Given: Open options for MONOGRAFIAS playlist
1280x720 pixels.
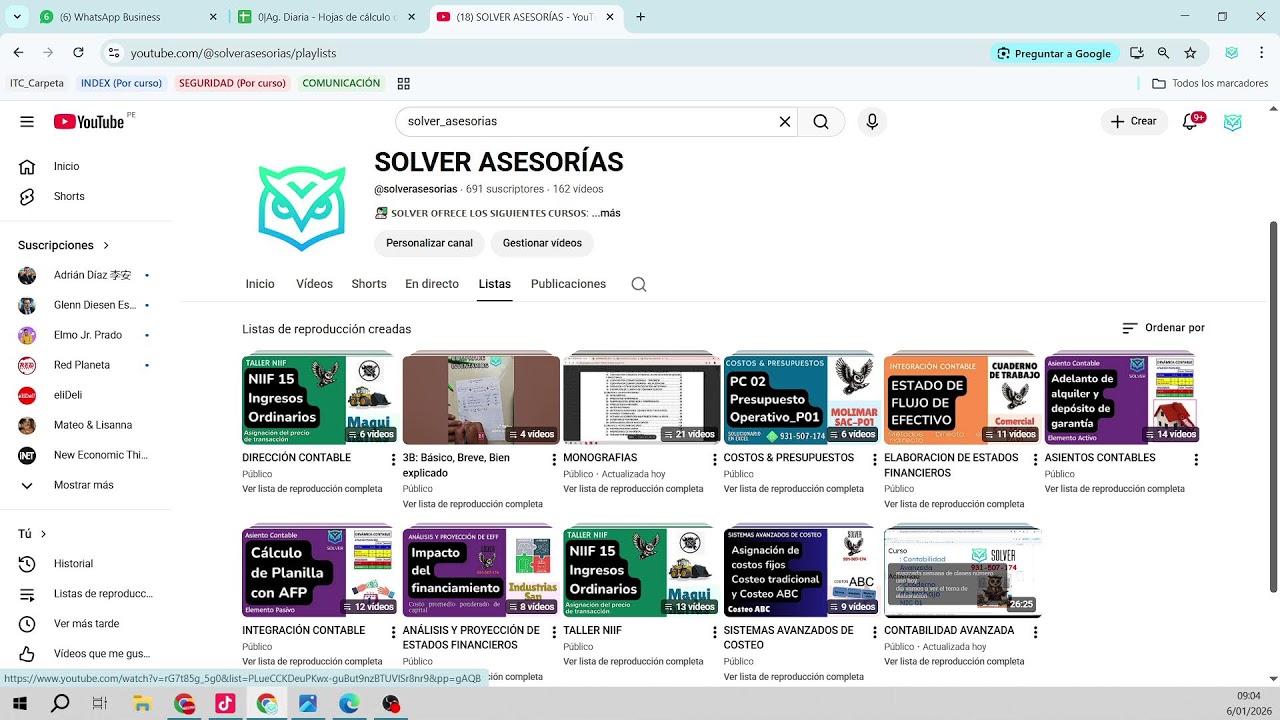Looking at the screenshot, I should click(714, 460).
